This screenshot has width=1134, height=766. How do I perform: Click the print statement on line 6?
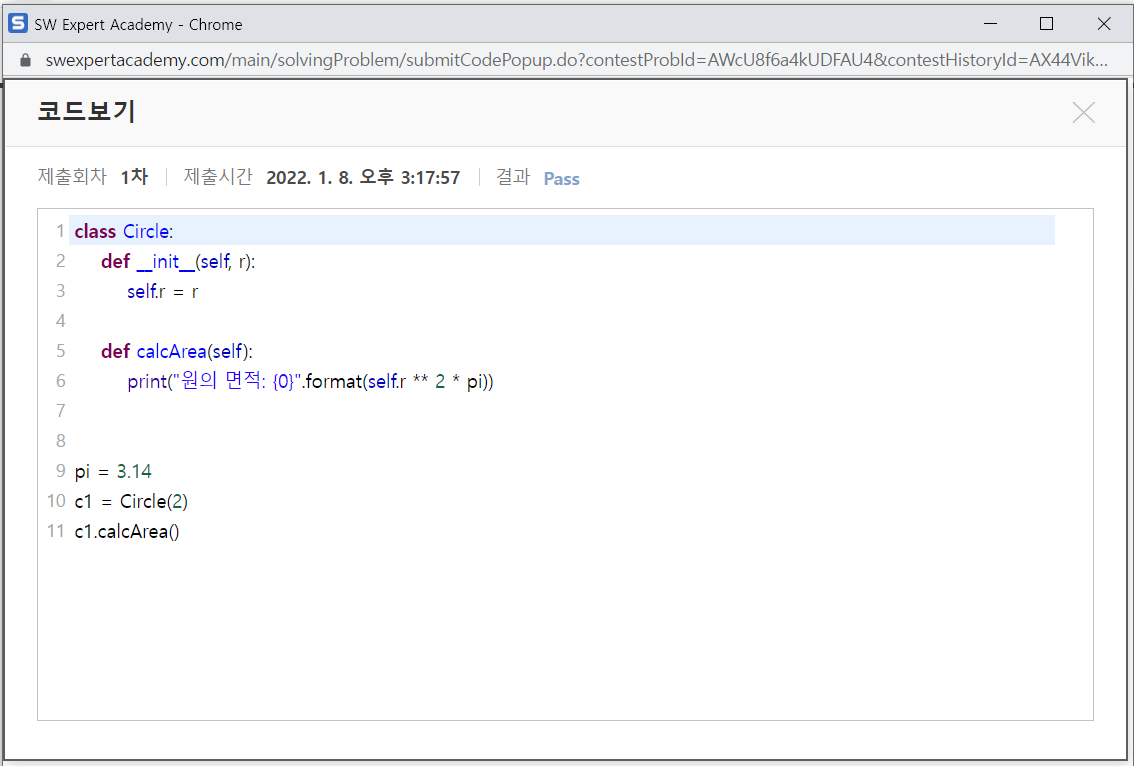click(310, 381)
